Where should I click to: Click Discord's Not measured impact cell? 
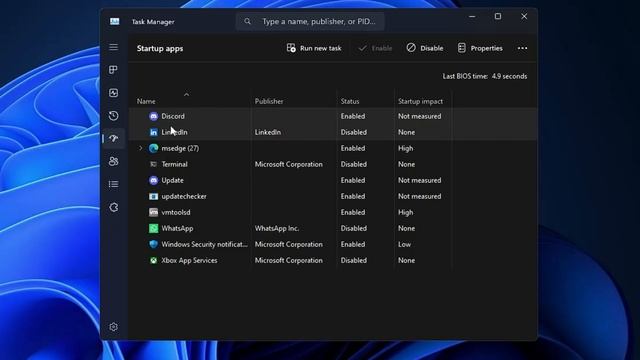[420, 116]
